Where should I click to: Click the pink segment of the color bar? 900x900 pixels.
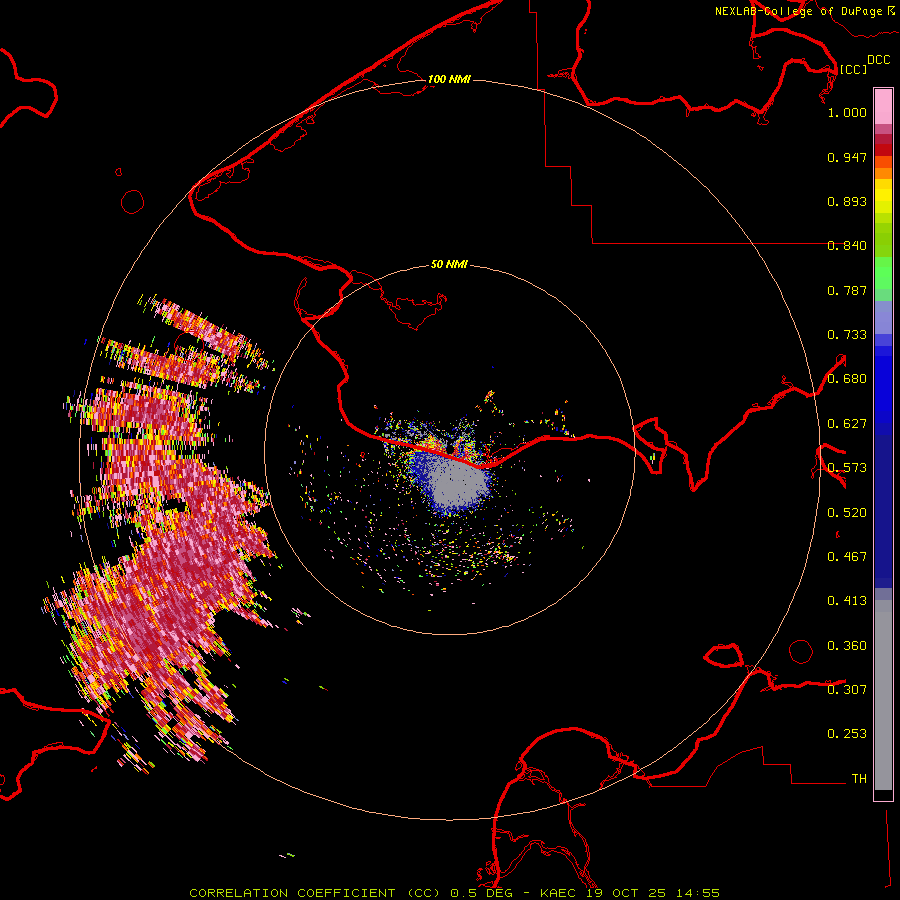tap(883, 106)
